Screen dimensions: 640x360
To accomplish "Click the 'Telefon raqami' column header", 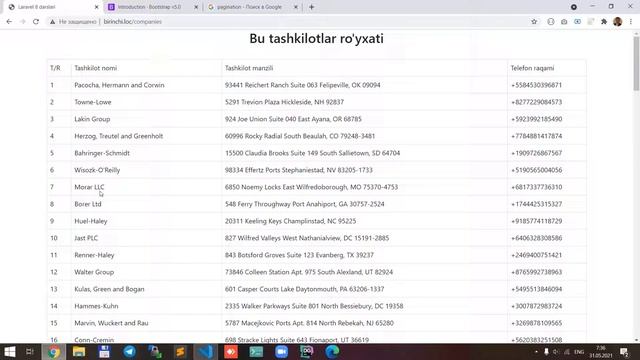I will [532, 68].
